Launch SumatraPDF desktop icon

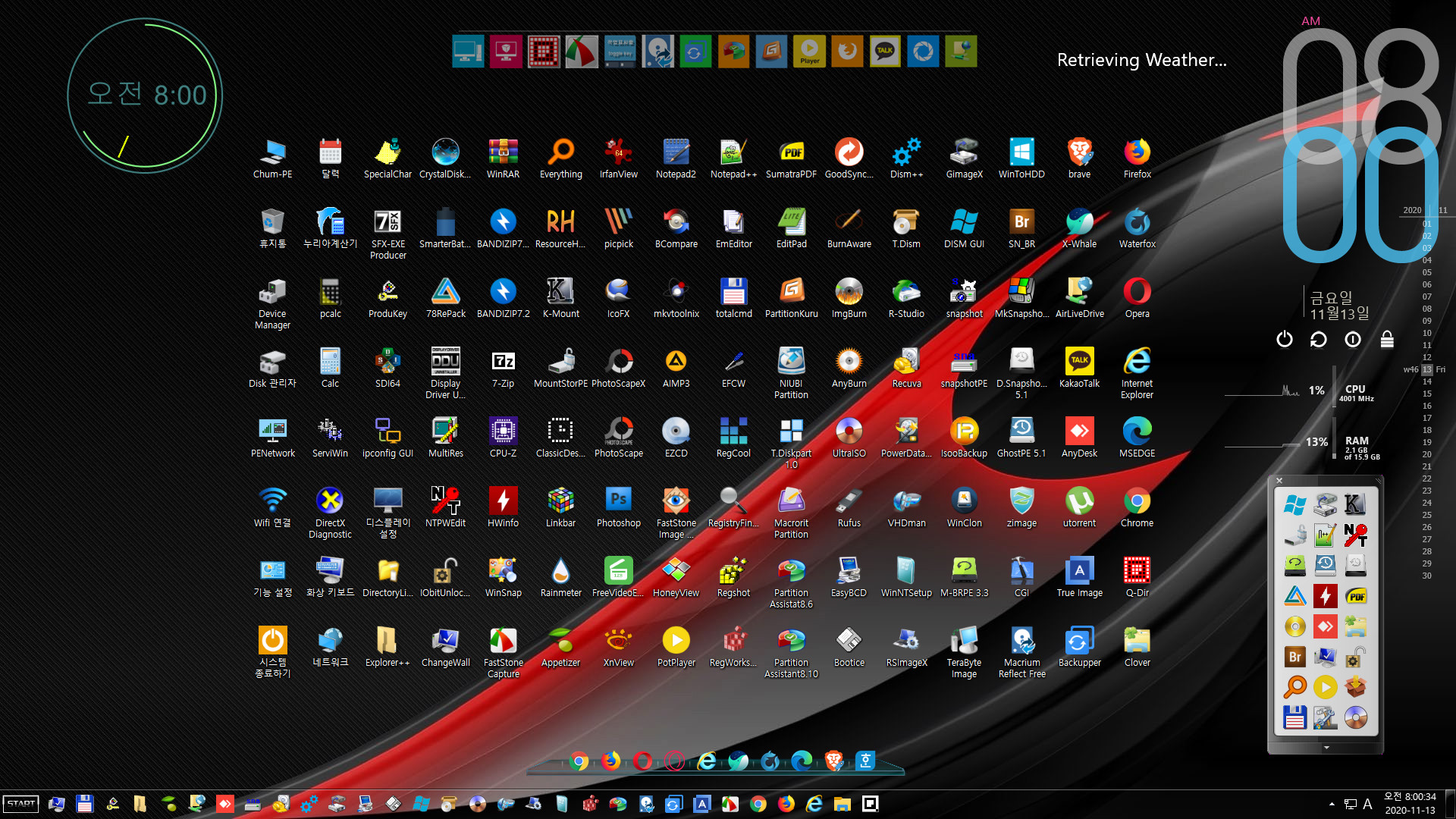click(791, 159)
